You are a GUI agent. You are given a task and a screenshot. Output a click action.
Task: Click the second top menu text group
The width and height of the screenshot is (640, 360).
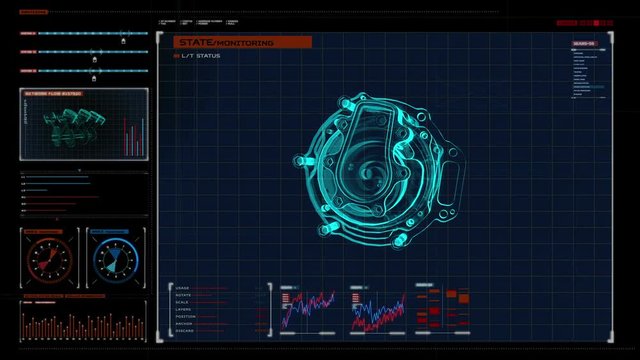(x=187, y=22)
